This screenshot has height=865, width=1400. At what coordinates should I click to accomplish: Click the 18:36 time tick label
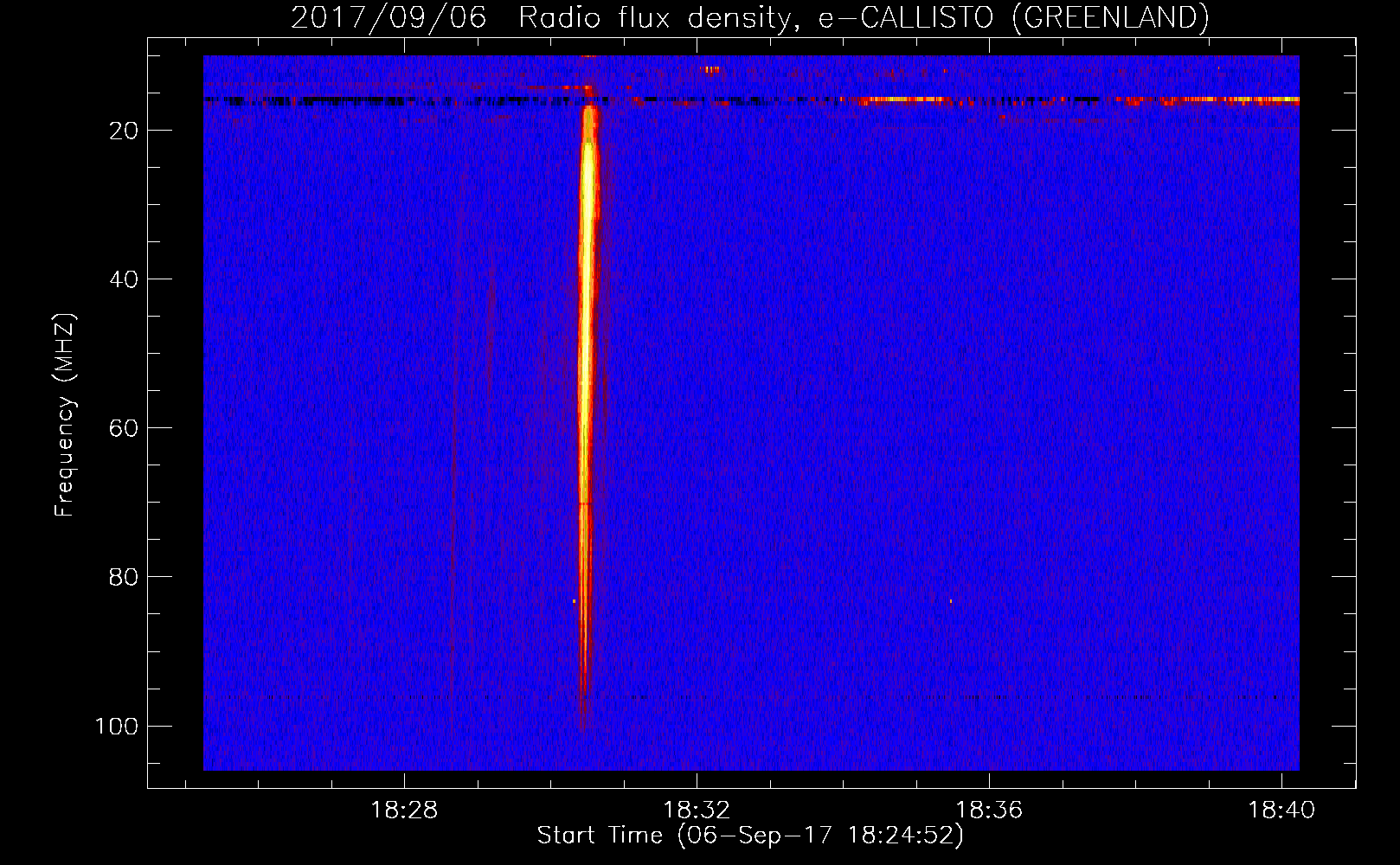coord(989,810)
